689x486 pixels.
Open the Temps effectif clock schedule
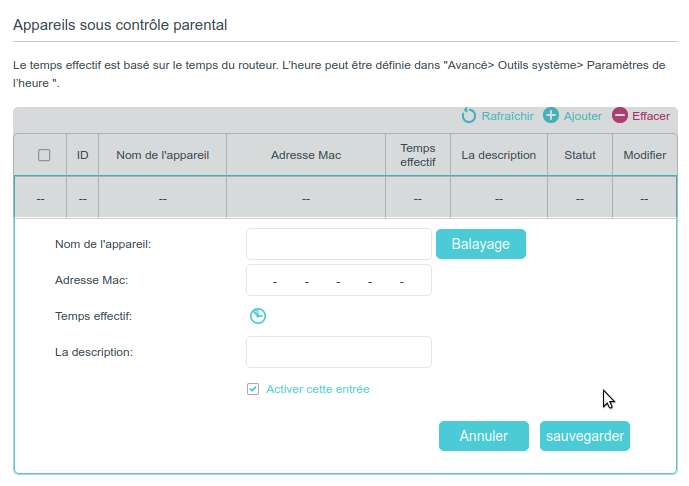tap(258, 316)
